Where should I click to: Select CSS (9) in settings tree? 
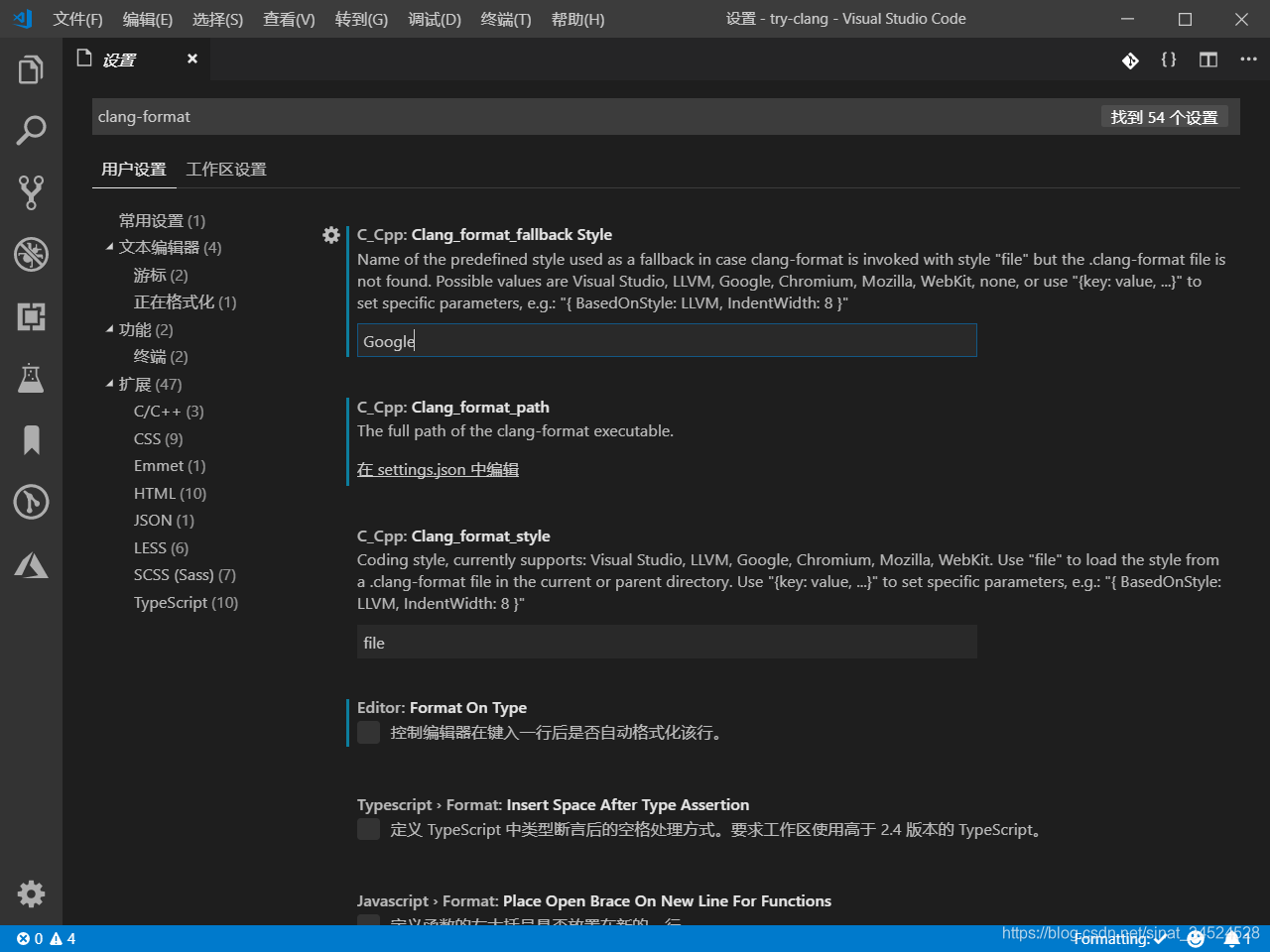point(159,438)
